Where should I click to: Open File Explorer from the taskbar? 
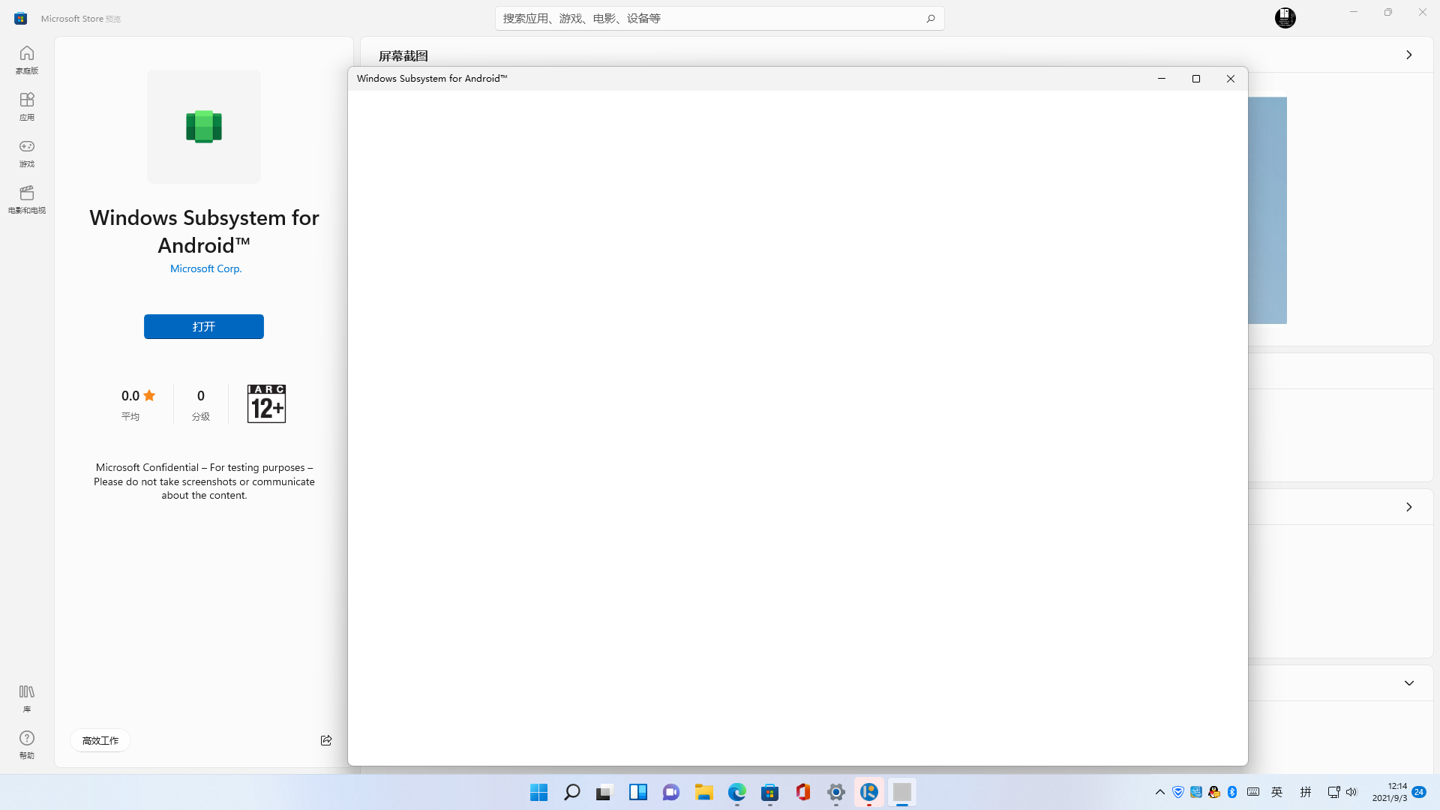click(704, 792)
